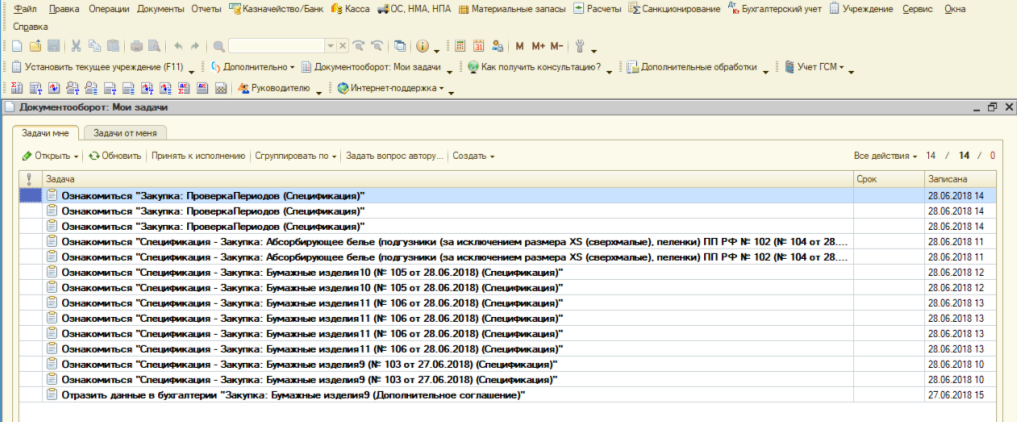
Task: Open the calculator icon in toolbar
Action: tap(460, 46)
